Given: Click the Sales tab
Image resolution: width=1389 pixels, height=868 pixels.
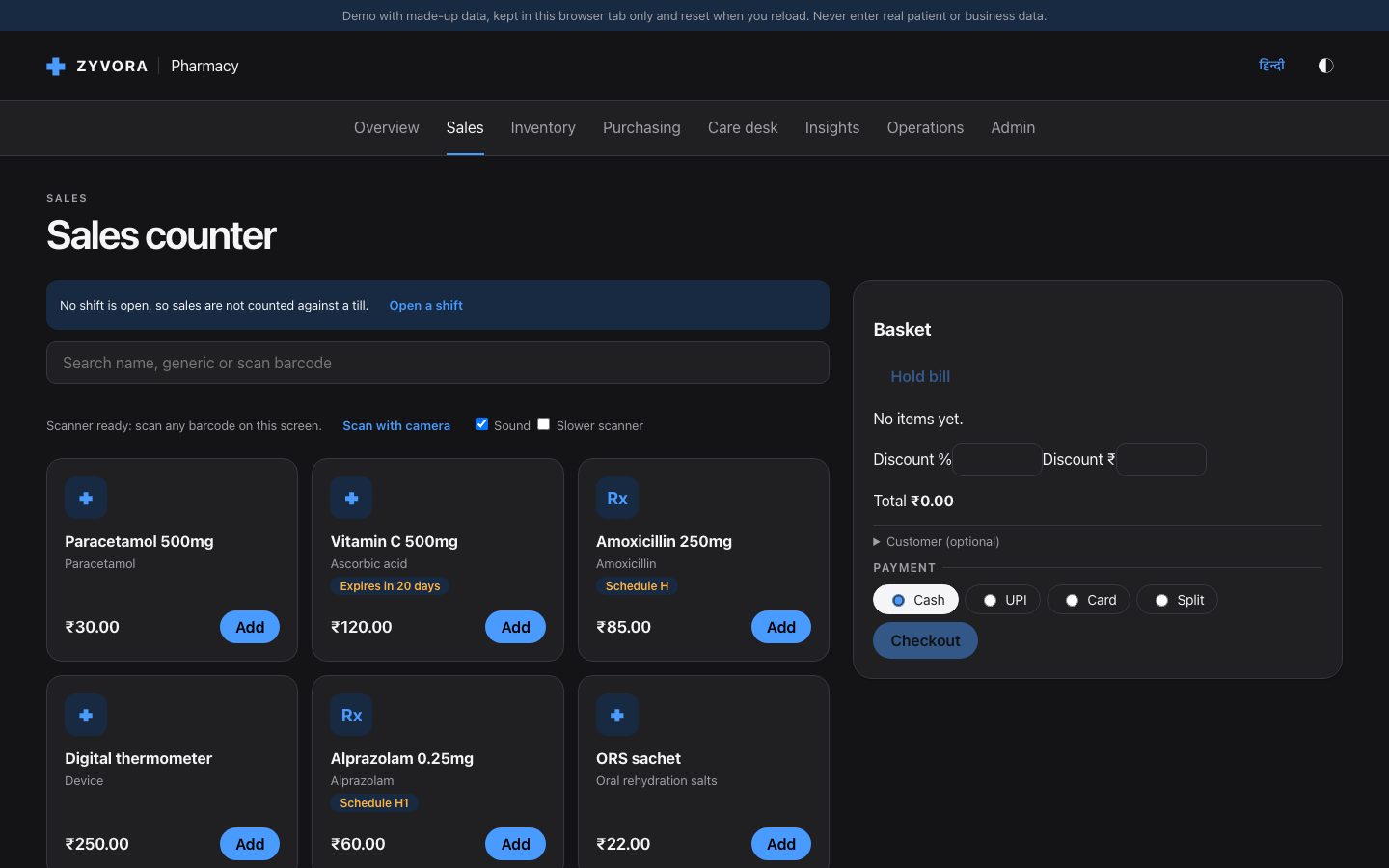Looking at the screenshot, I should (465, 127).
